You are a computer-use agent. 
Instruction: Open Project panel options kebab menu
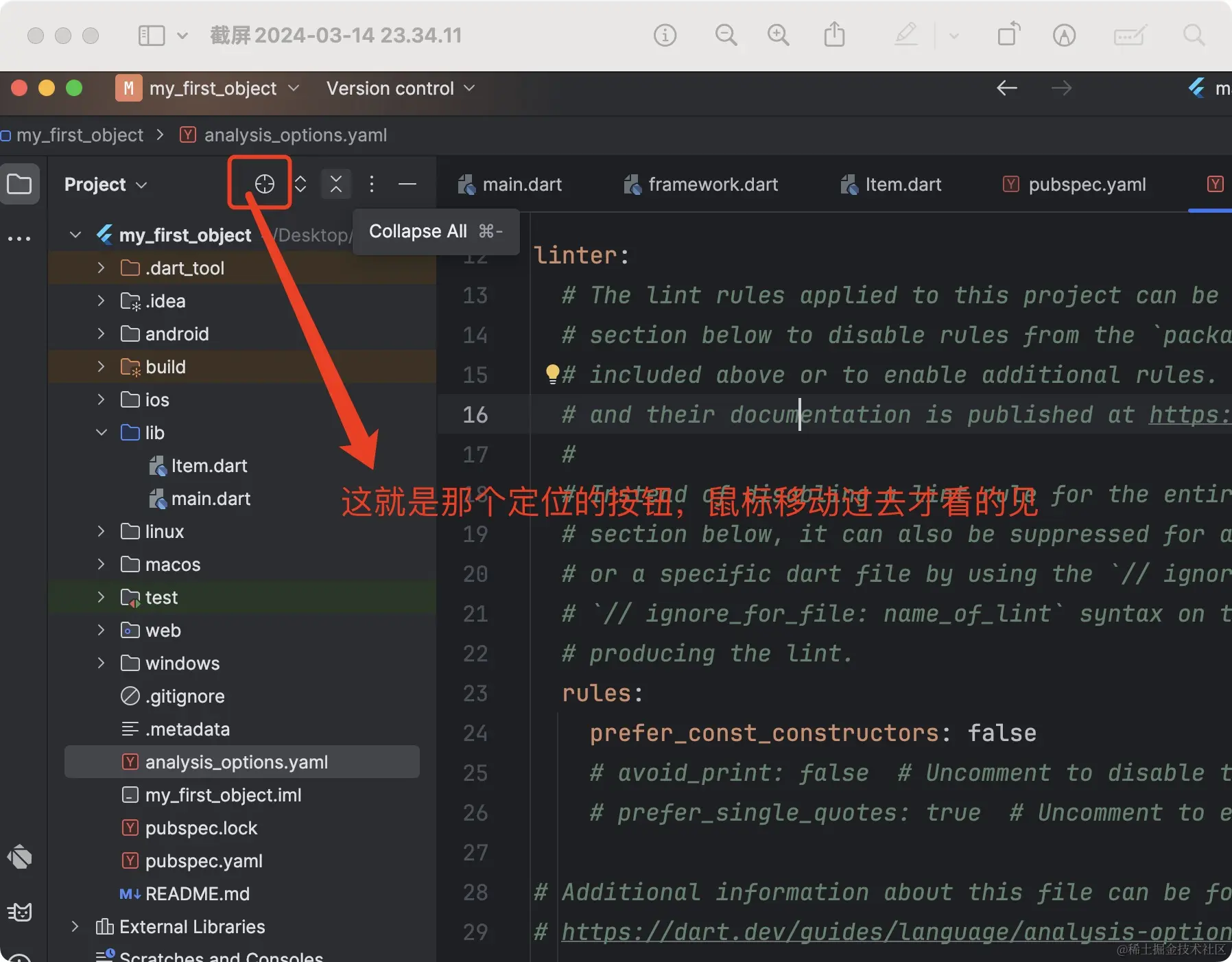pyautogui.click(x=372, y=184)
